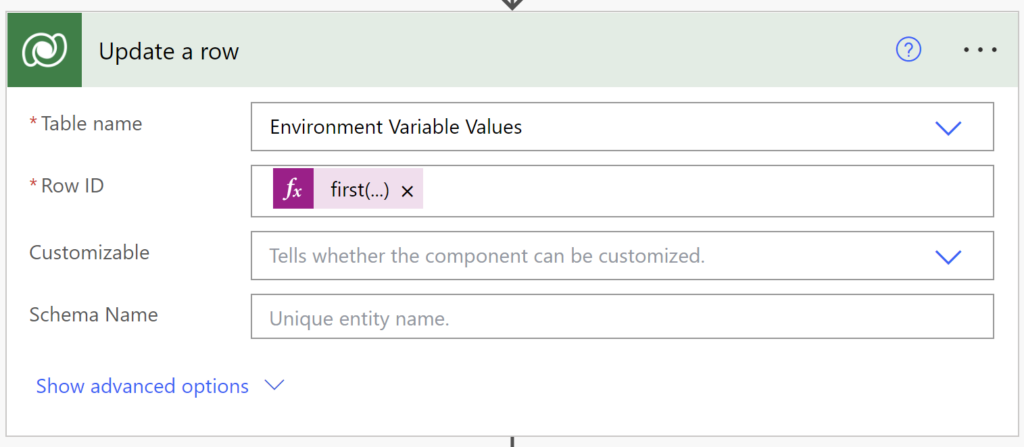Open the ellipsis menu on Update a row

[980, 50]
